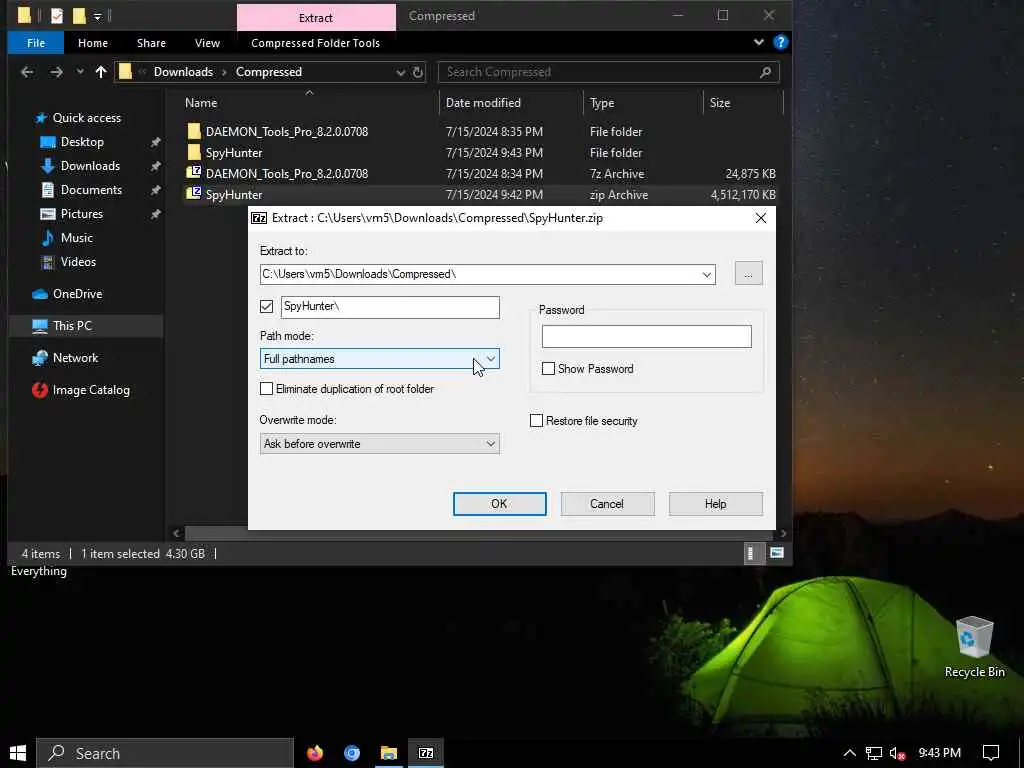Open the Quick Access Toolbar customize dropdown

coord(97,16)
